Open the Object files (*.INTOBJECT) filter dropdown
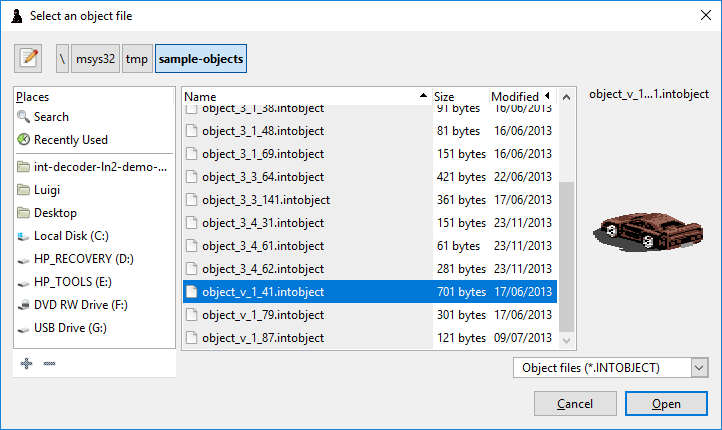 click(x=611, y=368)
